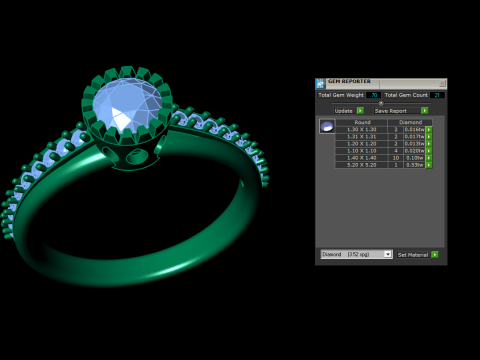Image resolution: width=480 pixels, height=360 pixels.
Task: Click the large center diamond on the ring
Action: click(127, 105)
